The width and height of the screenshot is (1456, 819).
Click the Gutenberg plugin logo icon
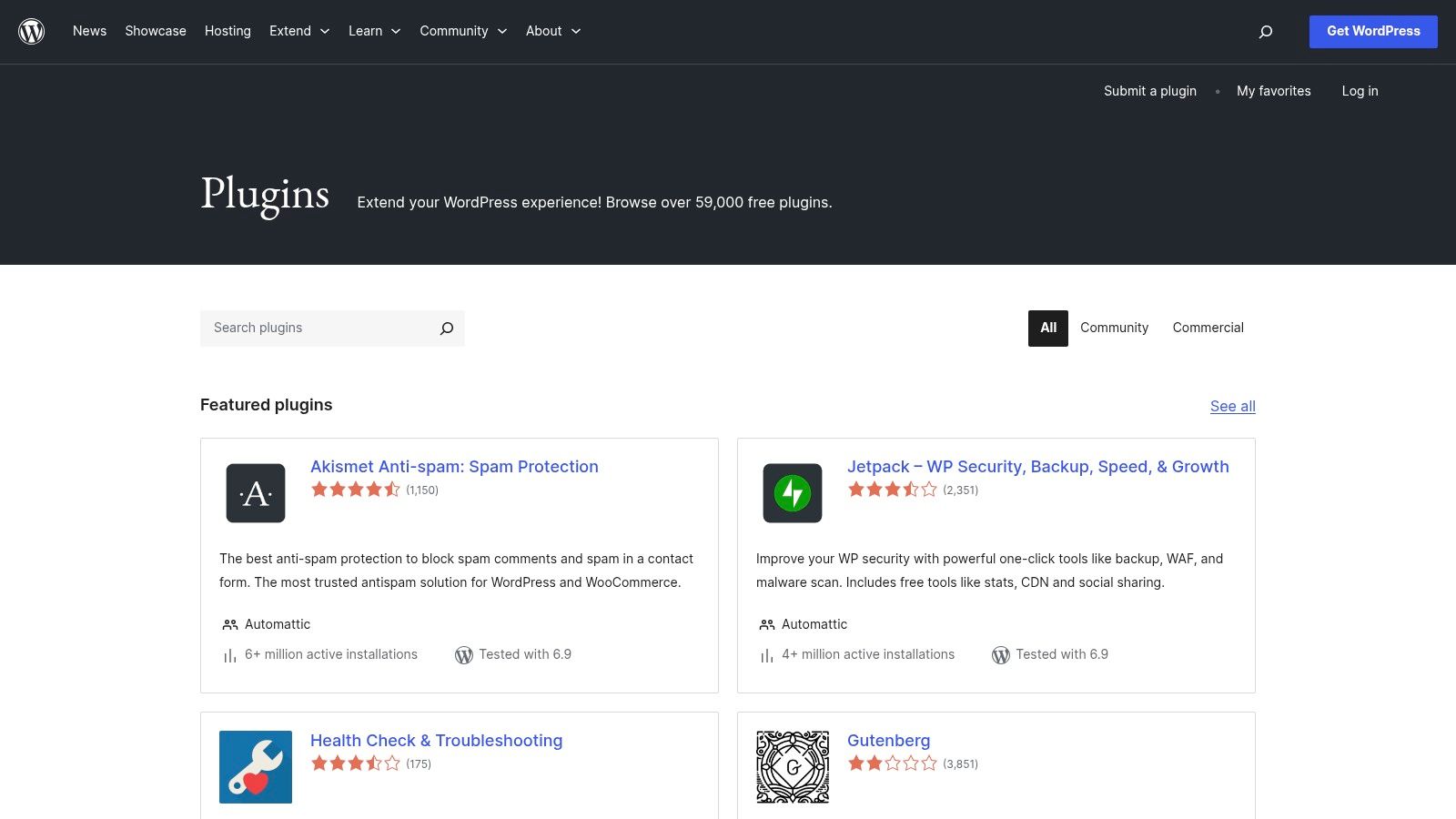click(x=792, y=767)
